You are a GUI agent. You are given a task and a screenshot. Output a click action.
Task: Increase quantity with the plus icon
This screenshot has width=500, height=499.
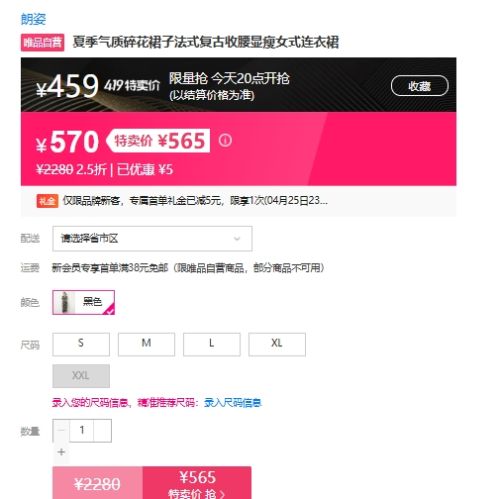[61, 452]
